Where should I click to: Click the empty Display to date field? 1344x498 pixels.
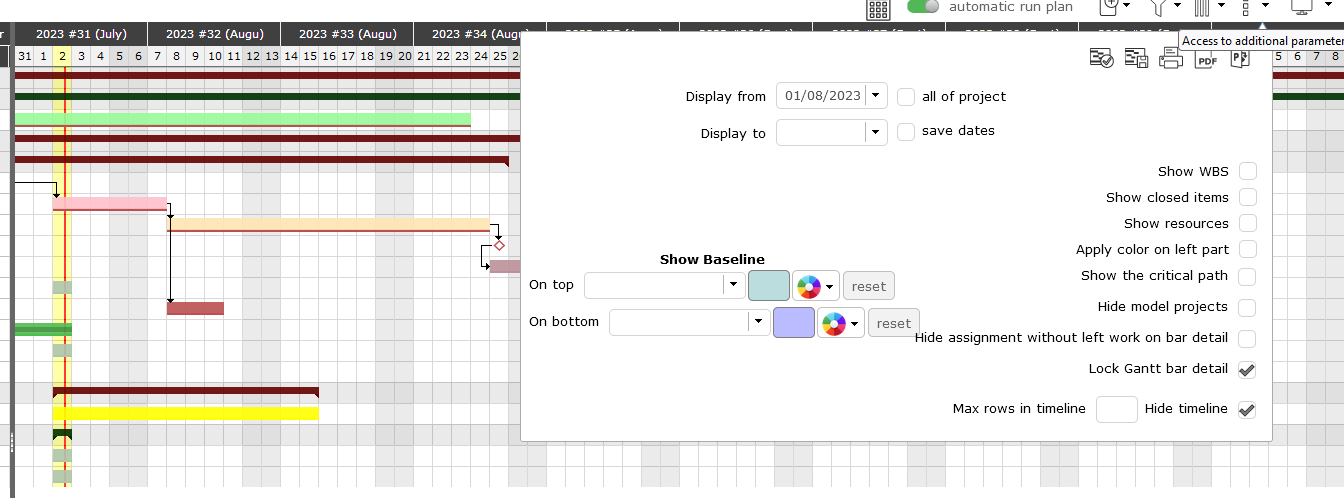pyautogui.click(x=822, y=132)
